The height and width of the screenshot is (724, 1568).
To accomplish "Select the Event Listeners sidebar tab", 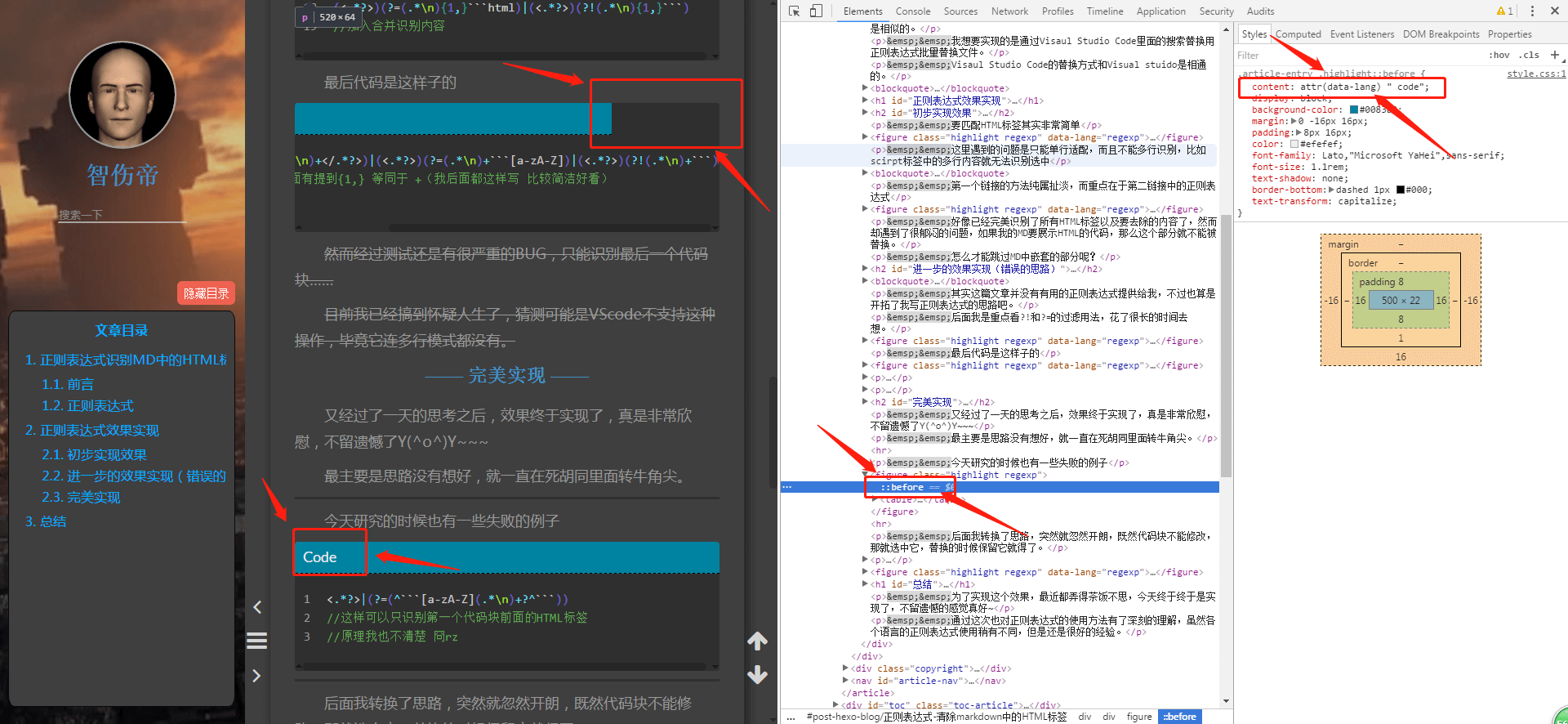I will click(x=1361, y=34).
